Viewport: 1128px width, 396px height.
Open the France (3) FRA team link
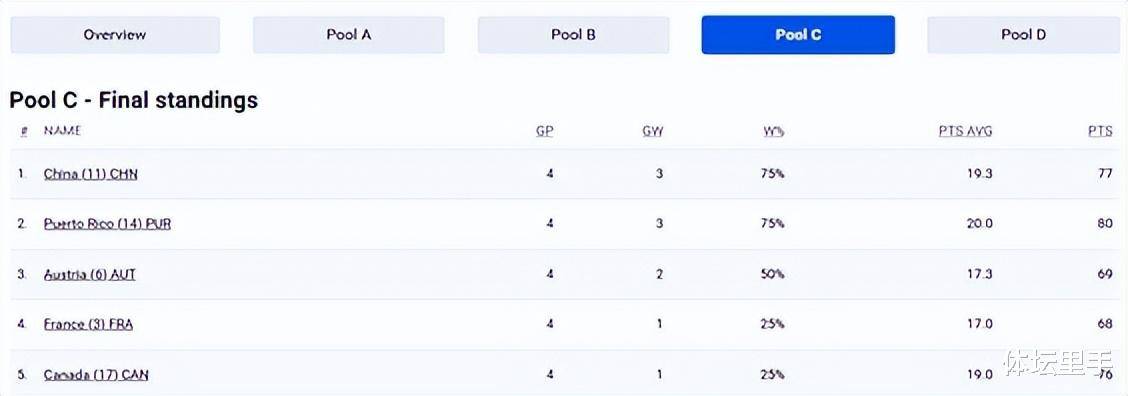88,325
